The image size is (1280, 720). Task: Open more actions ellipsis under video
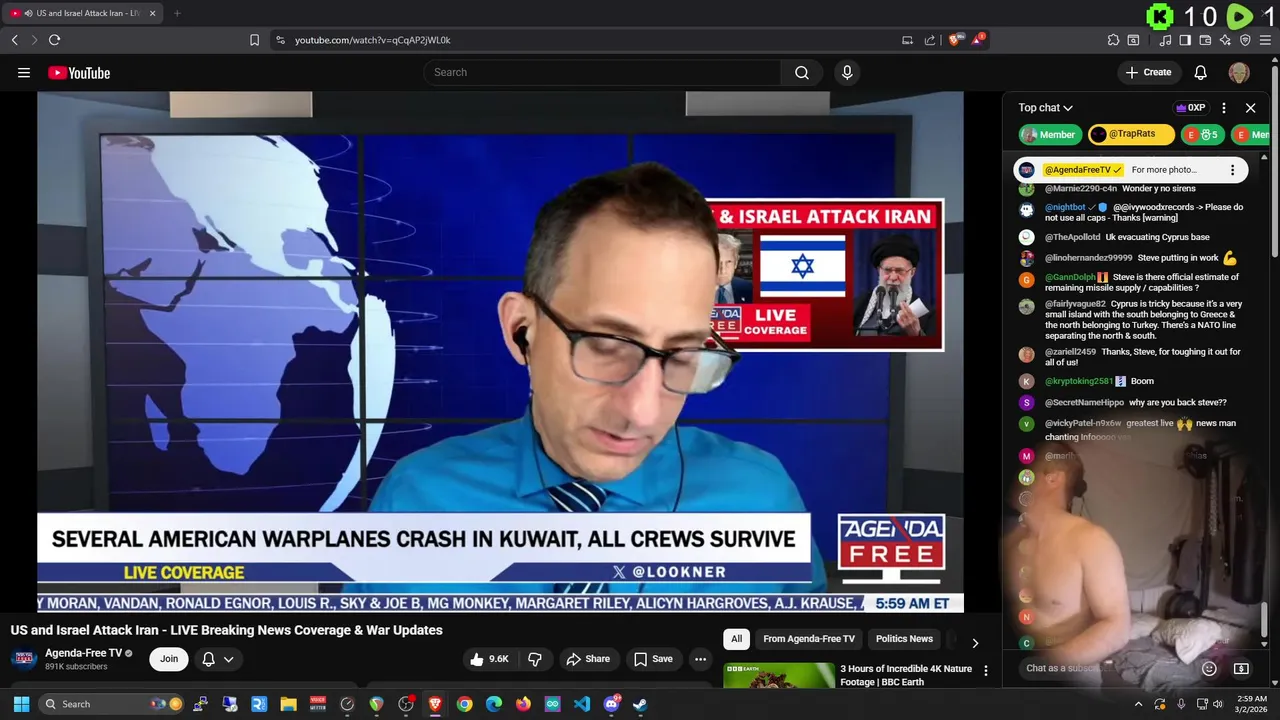(x=700, y=659)
